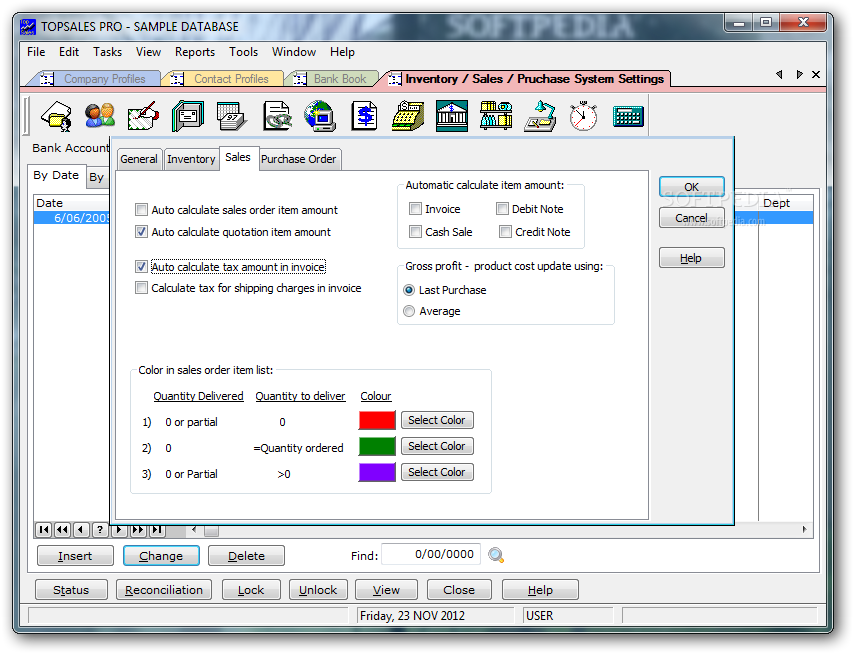Screen dimensions: 854x654
Task: Click the Date column header
Action: point(72,203)
